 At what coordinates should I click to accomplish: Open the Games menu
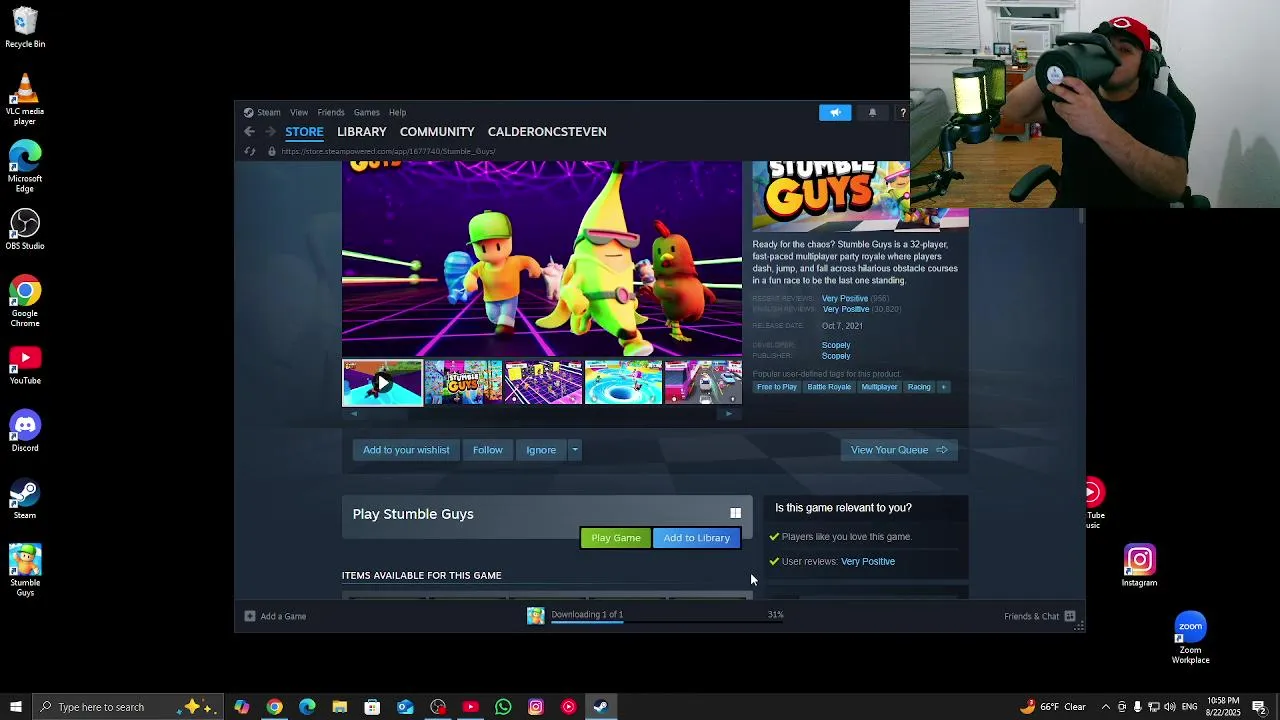point(366,112)
